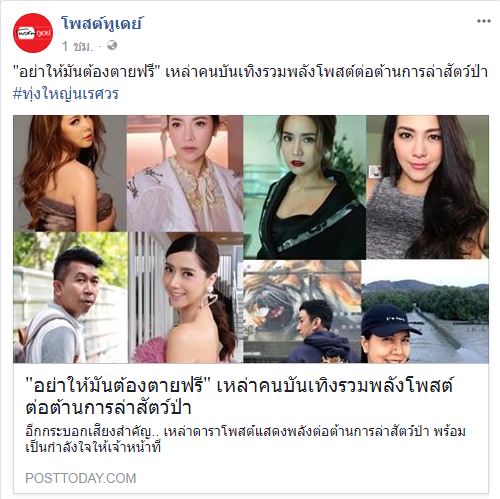The width and height of the screenshot is (500, 499).
Task: Click the man with backpack photo
Action: [x=70, y=297]
